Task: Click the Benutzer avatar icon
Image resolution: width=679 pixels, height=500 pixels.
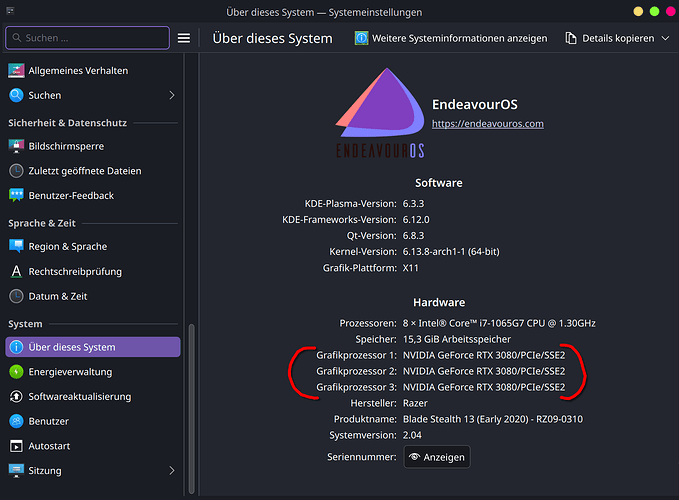Action: pyautogui.click(x=16, y=421)
